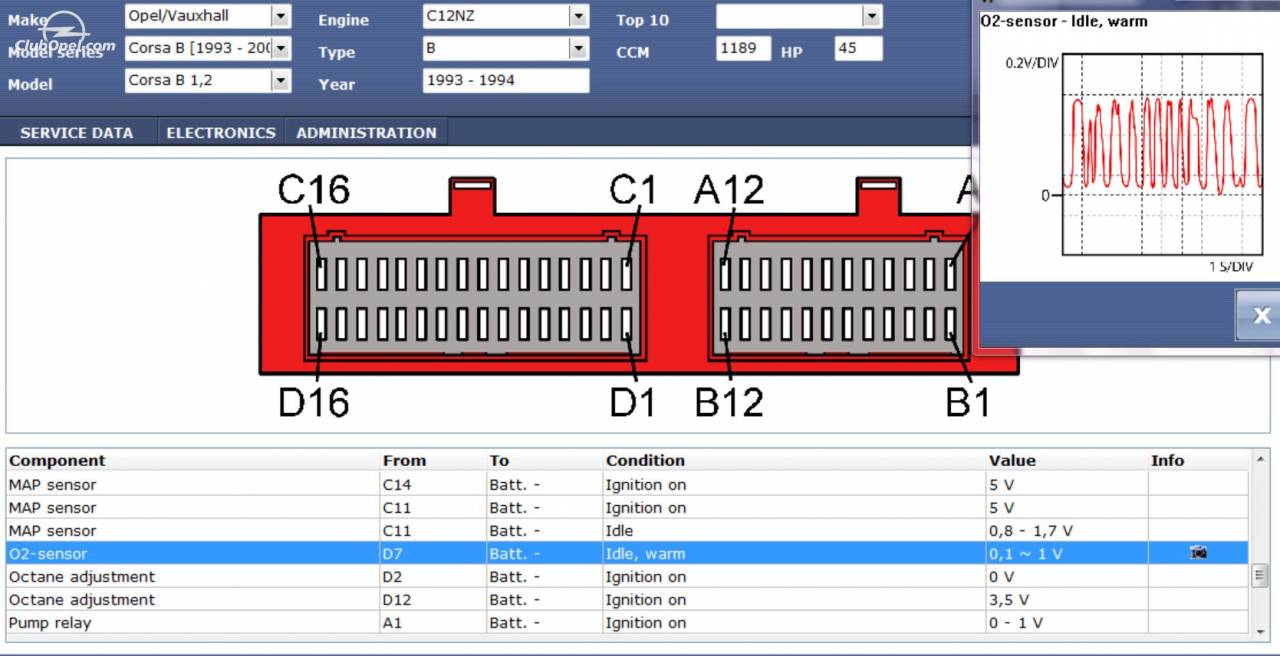Click the HP field showing 45

[858, 48]
